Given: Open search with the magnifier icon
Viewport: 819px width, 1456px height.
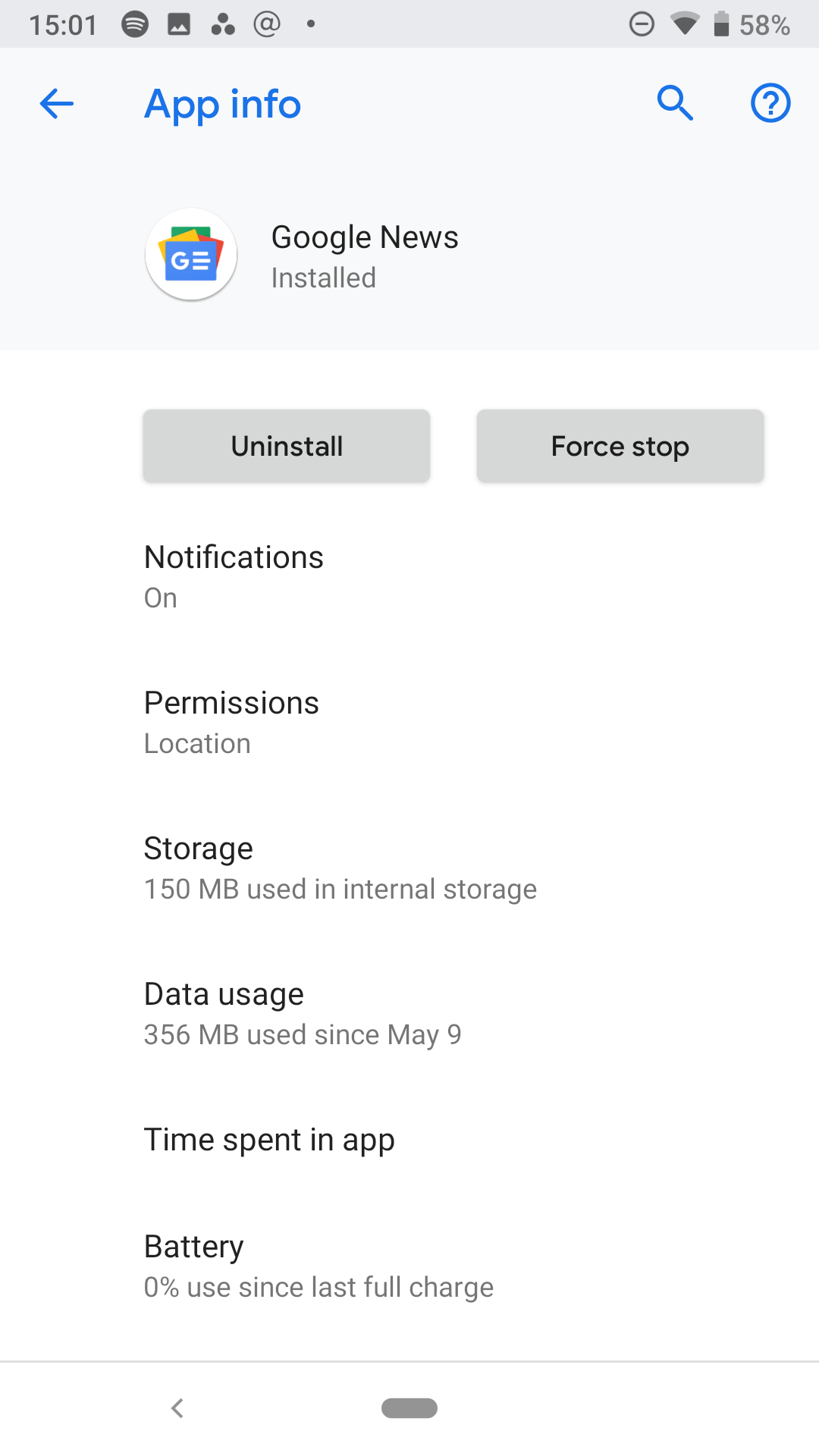Looking at the screenshot, I should (675, 103).
